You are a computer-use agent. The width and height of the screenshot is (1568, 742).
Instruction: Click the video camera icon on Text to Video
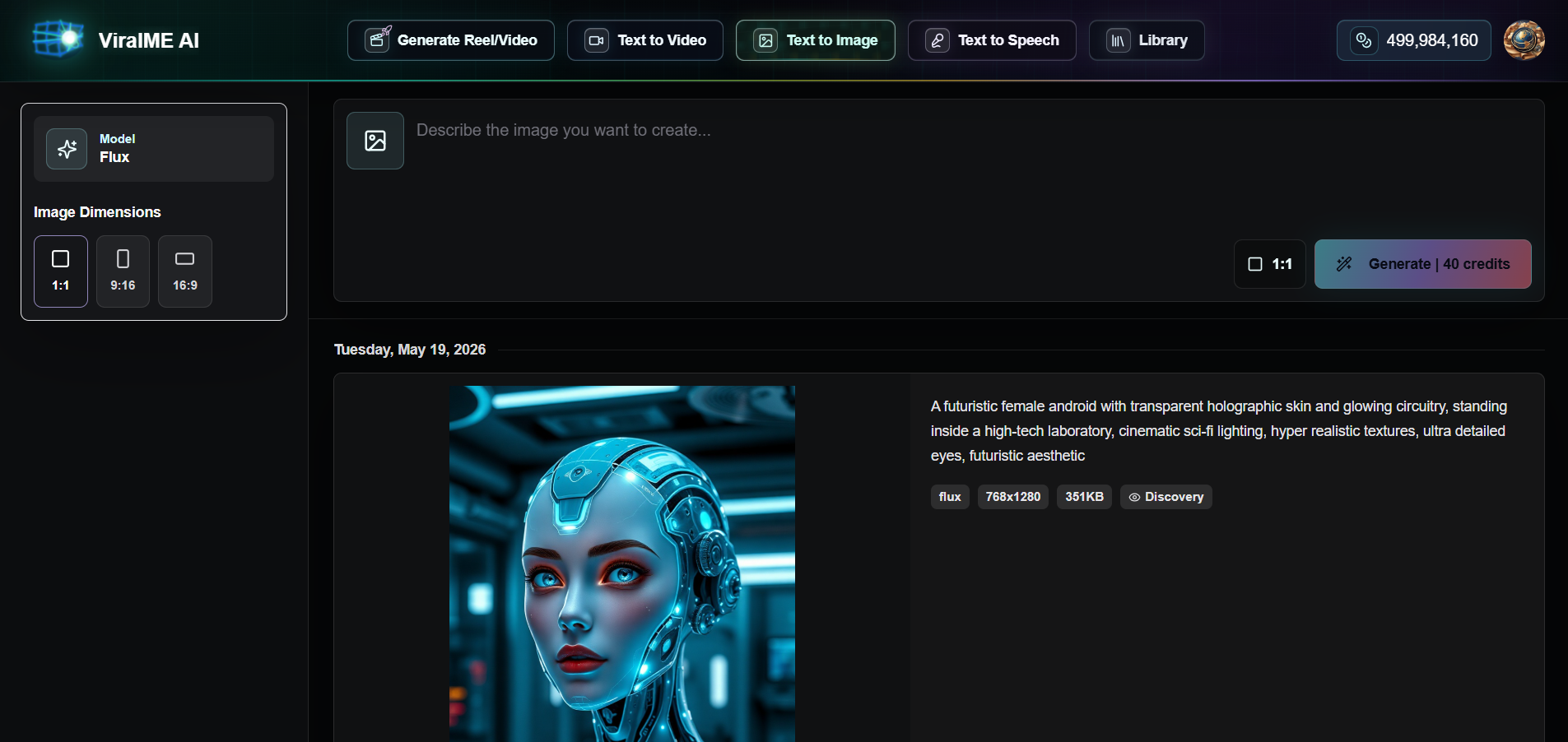597,40
